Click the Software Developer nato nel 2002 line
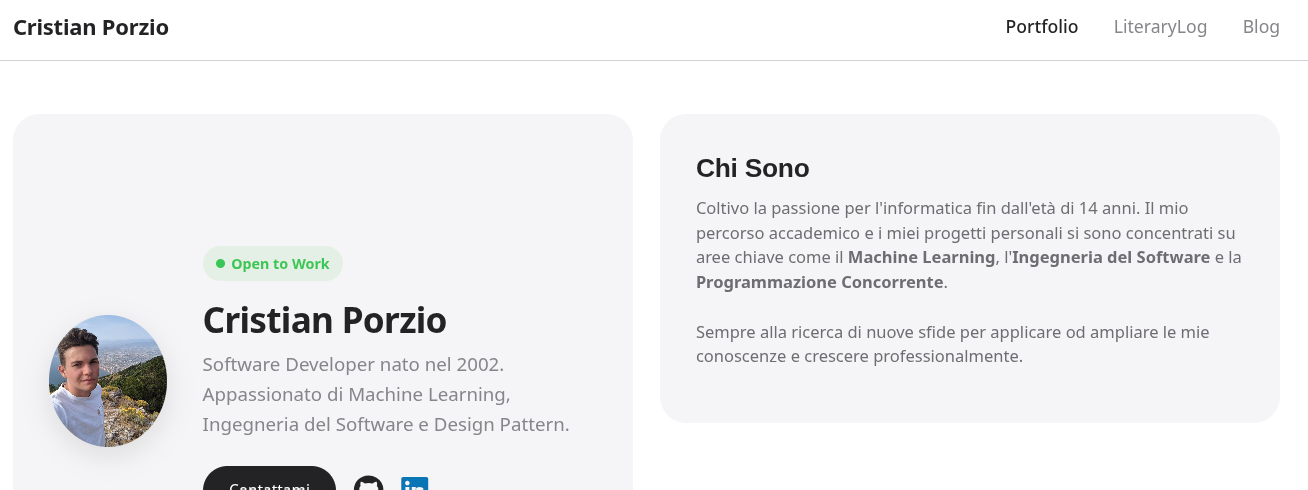1308x490 pixels. pos(352,364)
